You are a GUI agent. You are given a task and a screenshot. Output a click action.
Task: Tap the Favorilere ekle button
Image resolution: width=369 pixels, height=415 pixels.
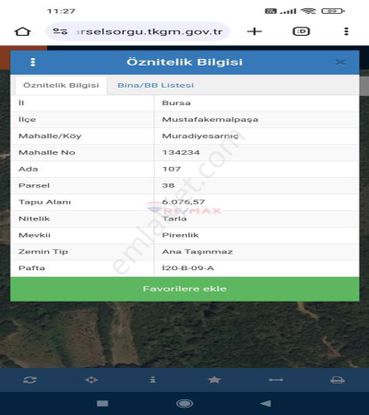click(x=185, y=289)
